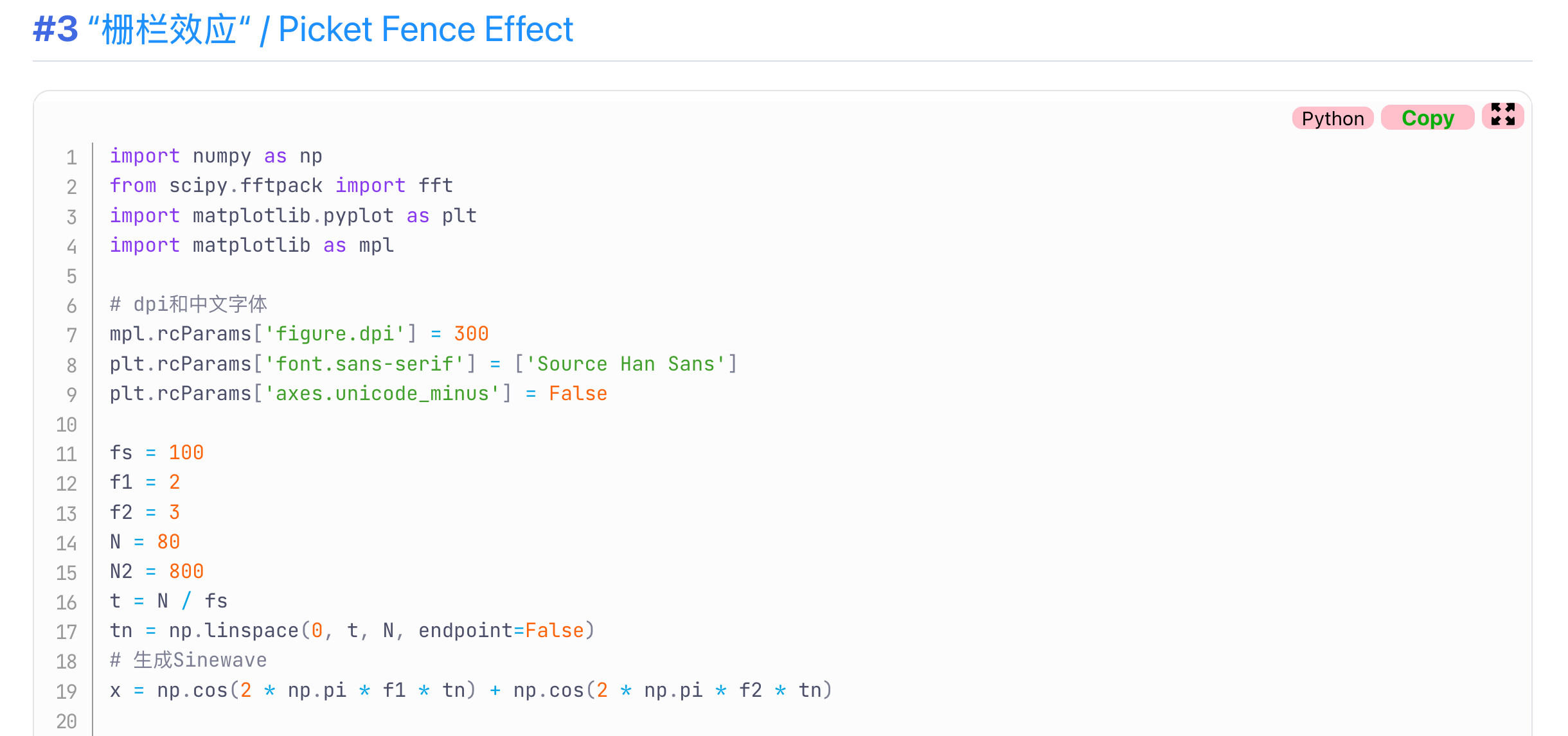Screen dimensions: 1568x736
Task: Click line number 7 in the gutter
Action: point(71,335)
